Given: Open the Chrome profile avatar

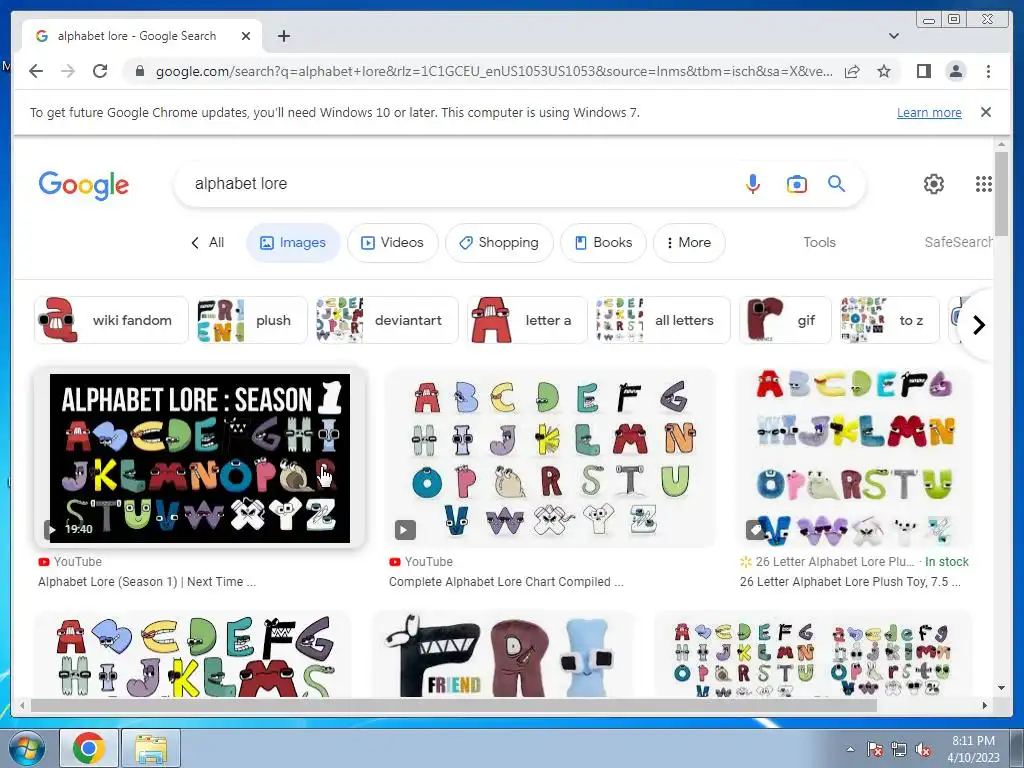Looking at the screenshot, I should [955, 71].
